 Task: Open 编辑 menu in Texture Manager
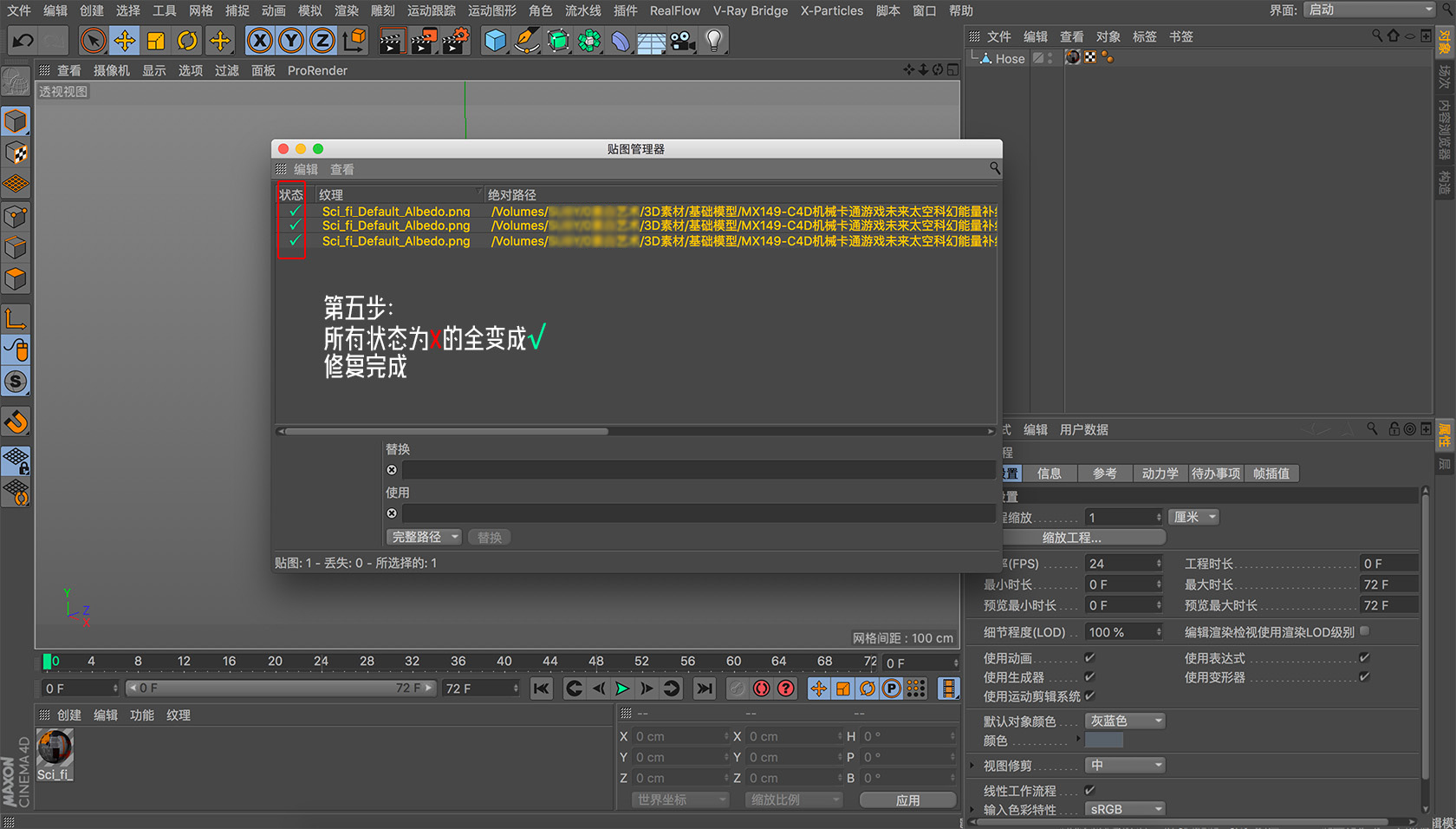(x=306, y=169)
